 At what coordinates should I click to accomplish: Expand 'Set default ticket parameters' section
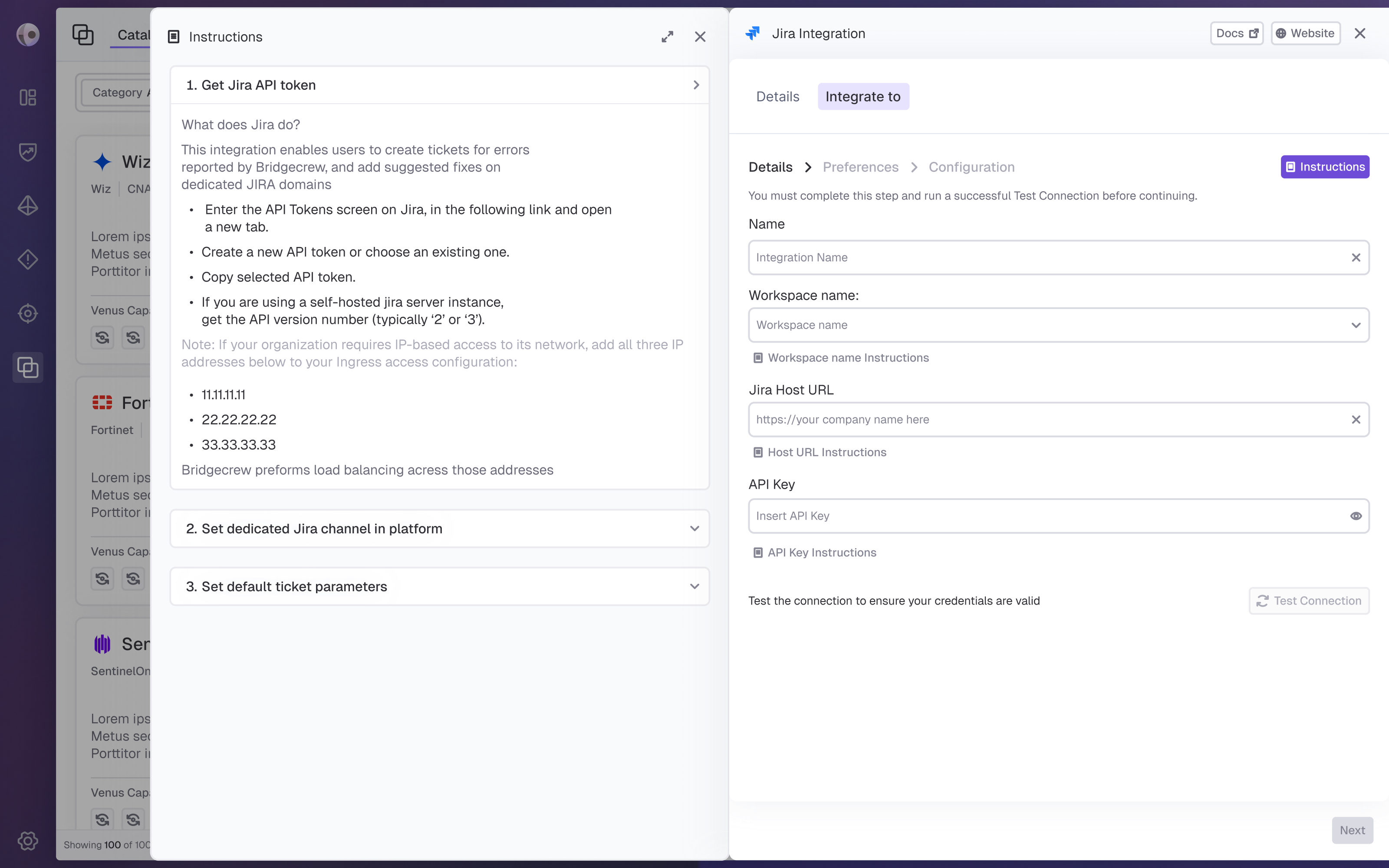click(440, 587)
